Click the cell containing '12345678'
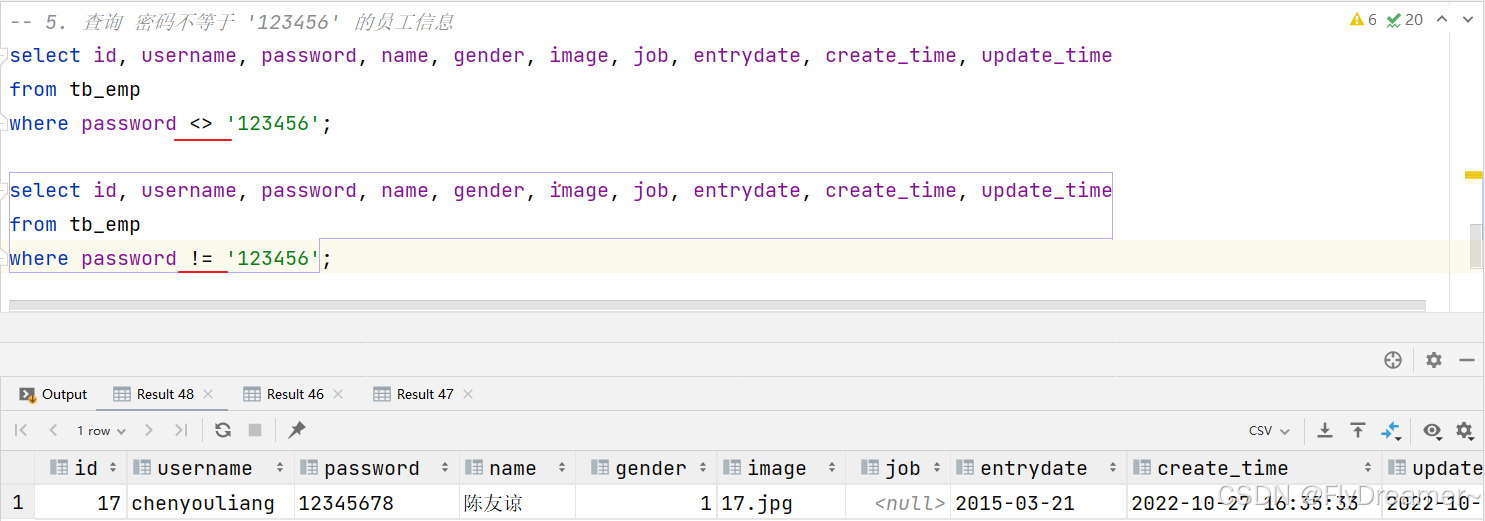 pos(376,503)
